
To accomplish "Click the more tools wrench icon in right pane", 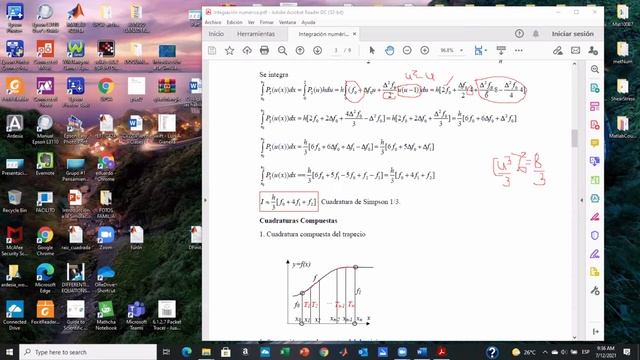I will (x=595, y=291).
